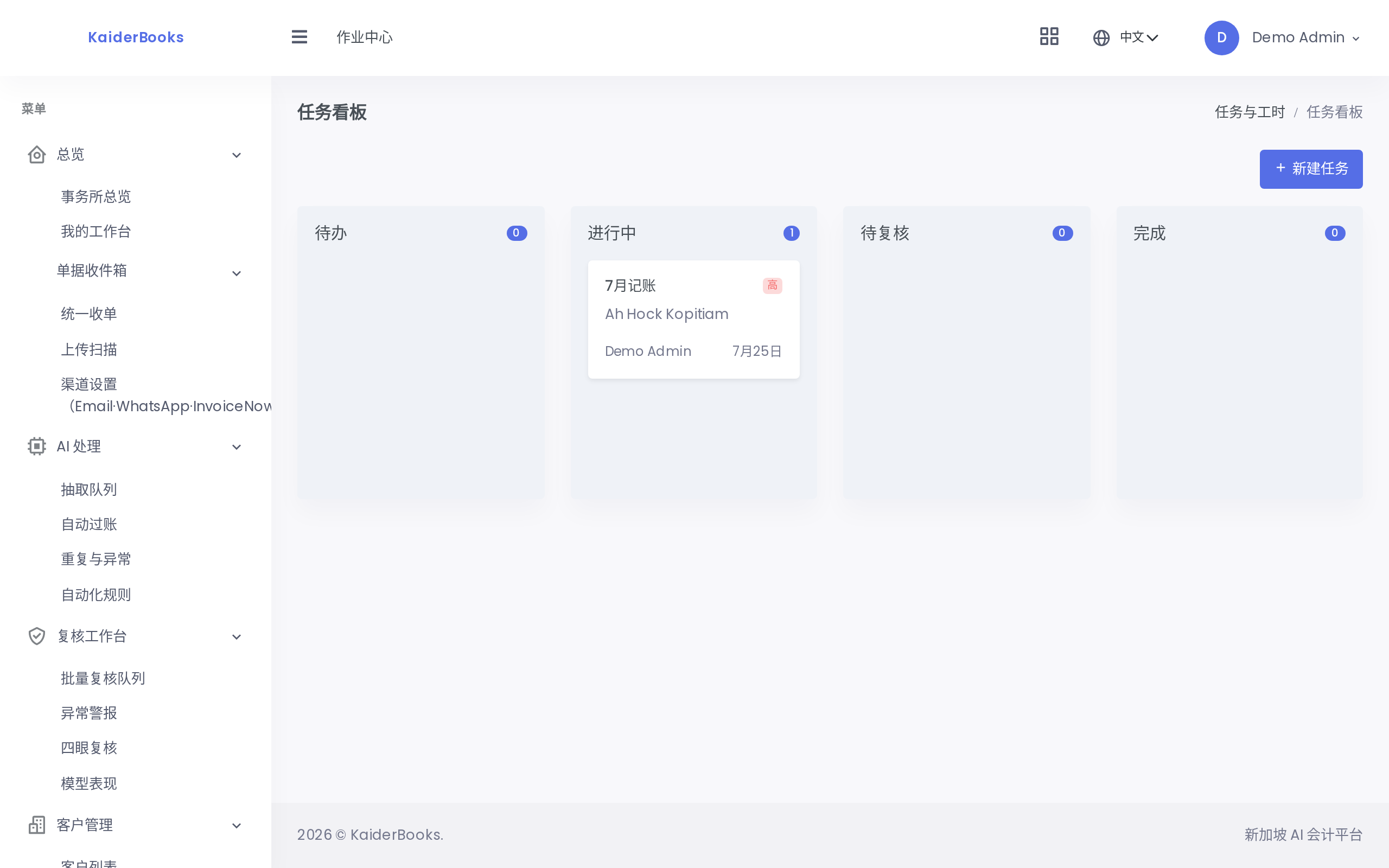The image size is (1389, 868).
Task: Open 自动过账 in the sidebar
Action: pos(89,525)
